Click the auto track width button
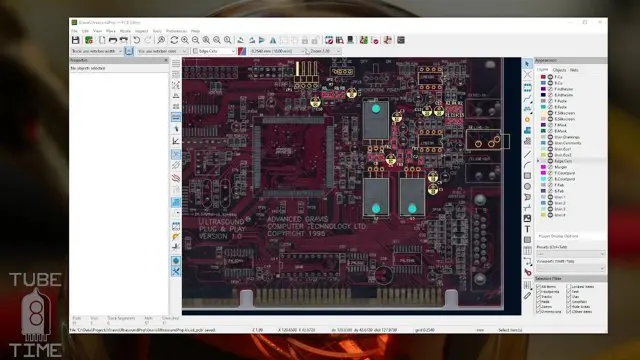 [129, 51]
